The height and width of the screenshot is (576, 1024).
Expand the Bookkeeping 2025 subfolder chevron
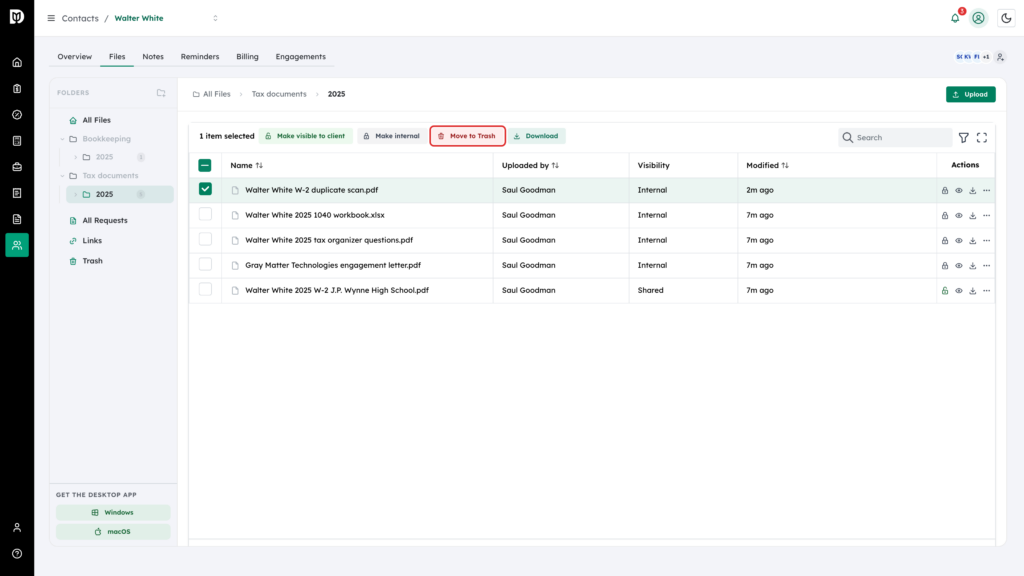[x=76, y=157]
